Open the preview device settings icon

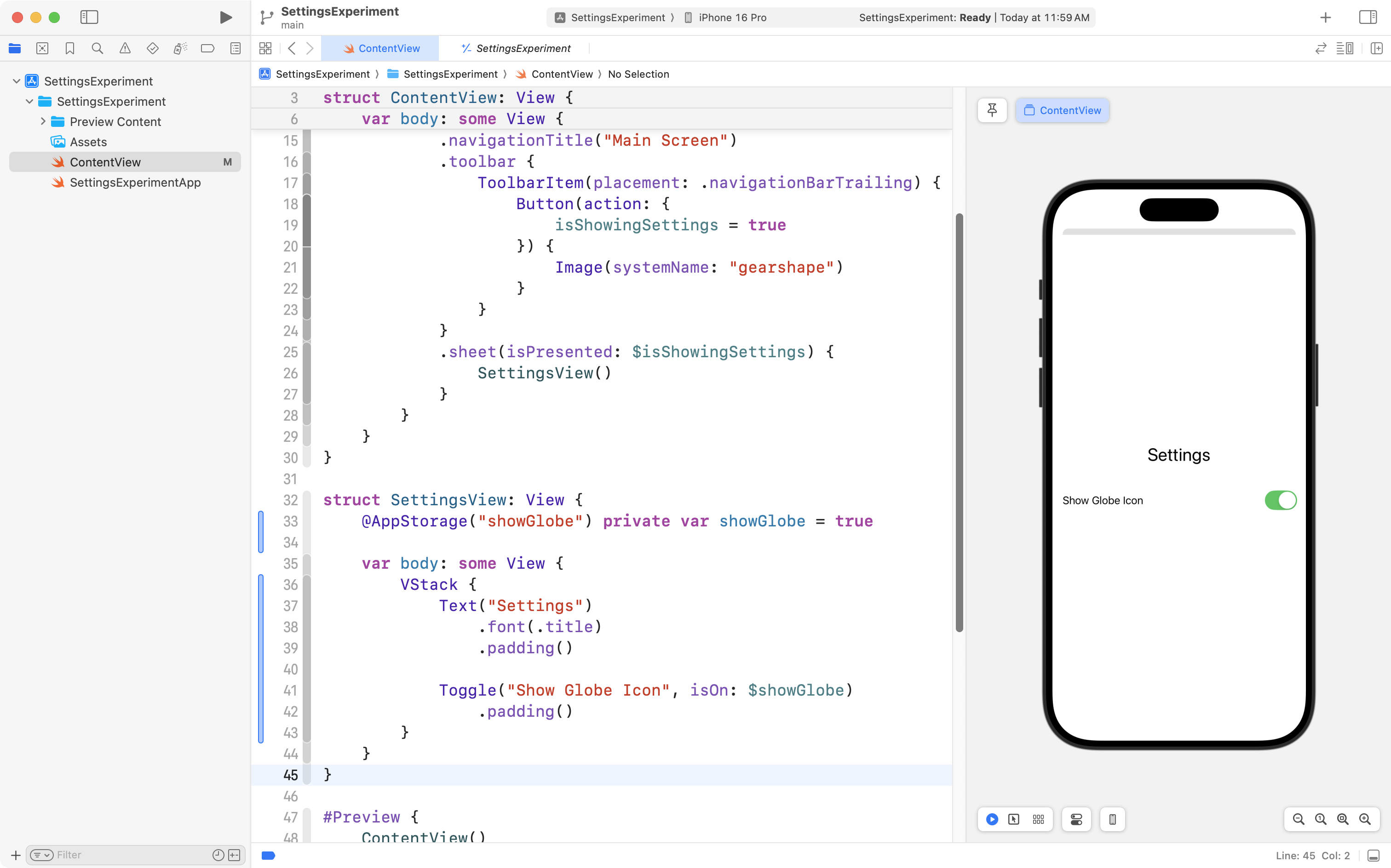tap(1076, 819)
